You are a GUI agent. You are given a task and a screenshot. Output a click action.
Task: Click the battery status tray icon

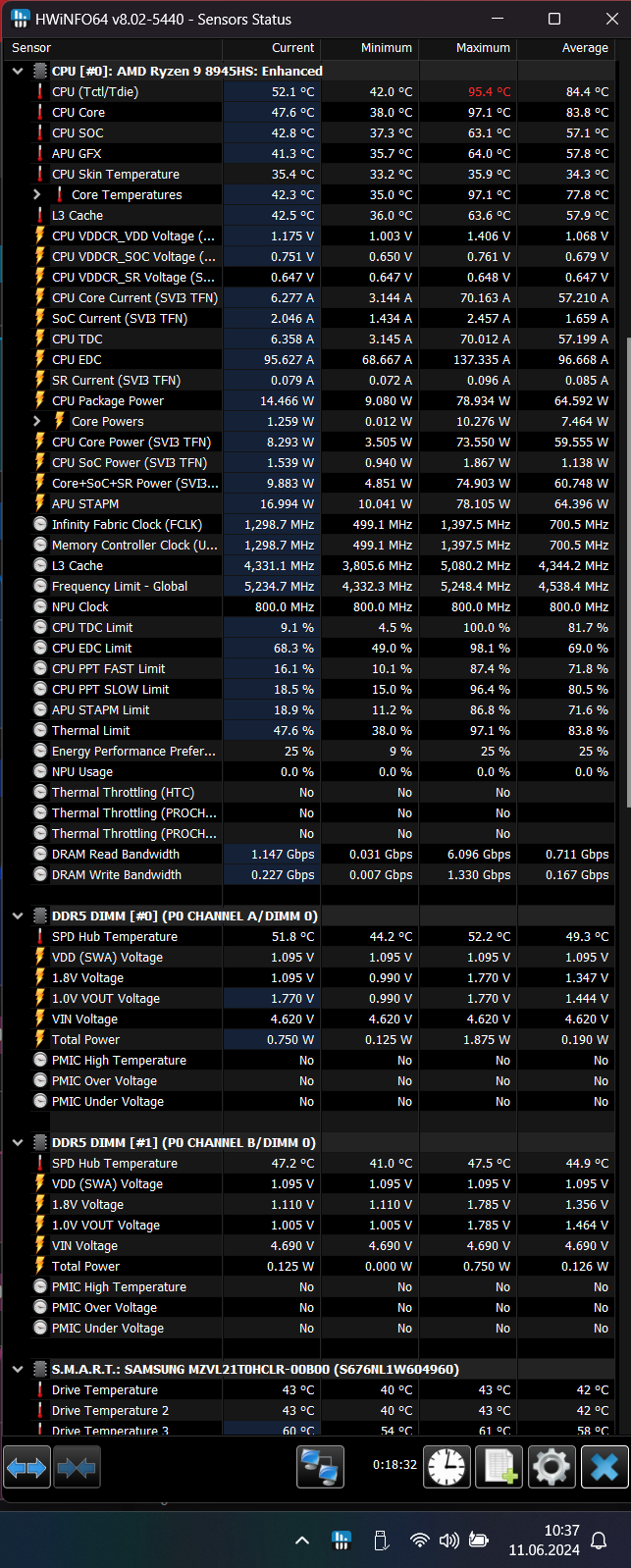tap(479, 1540)
